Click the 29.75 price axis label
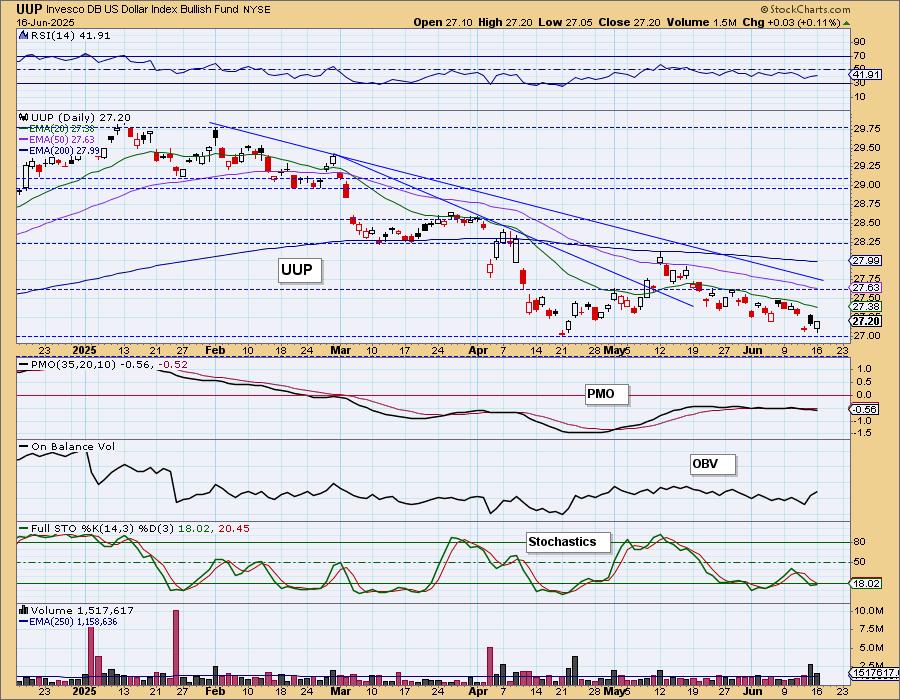 click(x=867, y=129)
